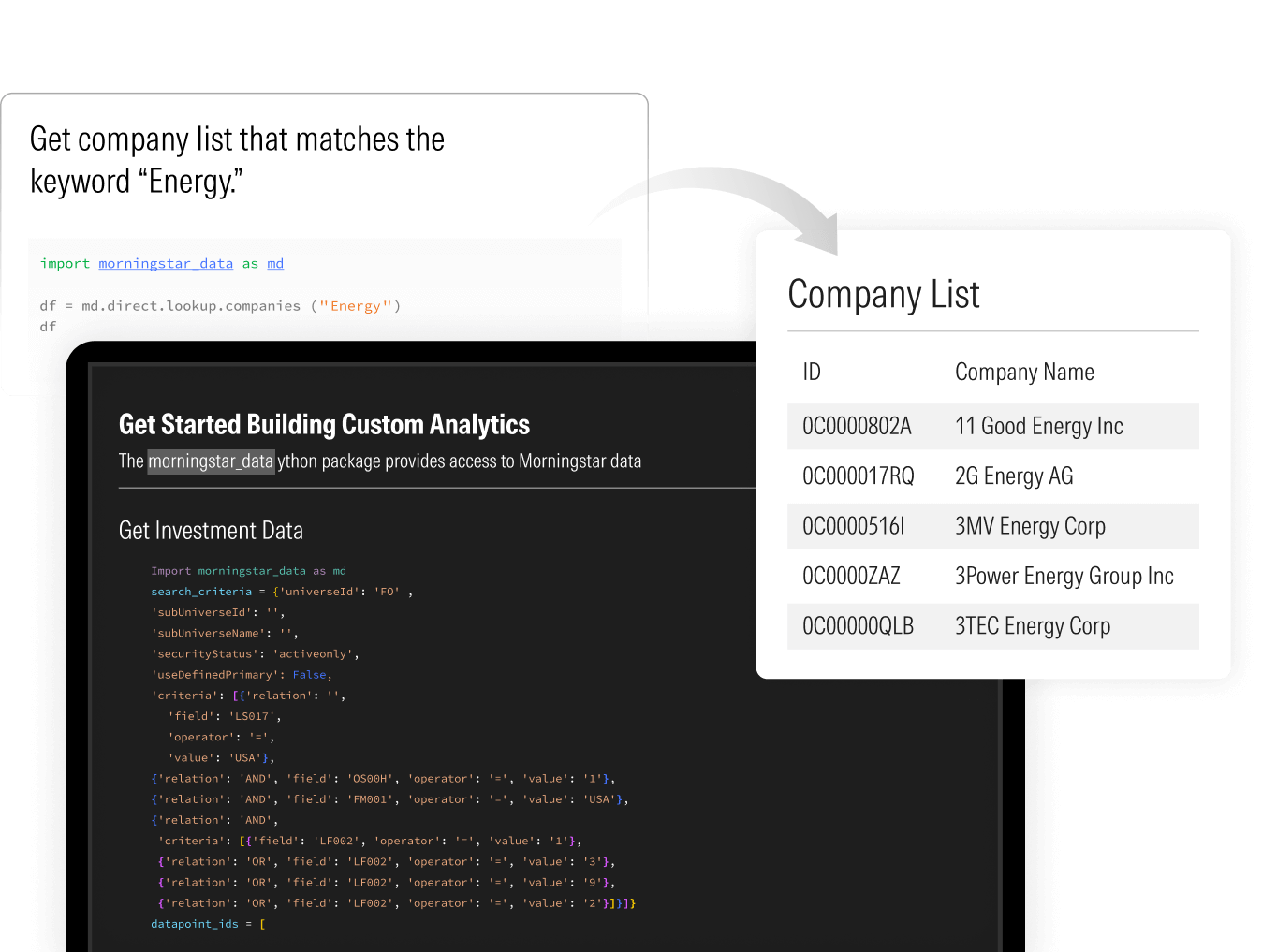
Task: Click the 'value': 'USA'} code line
Action: click(x=221, y=758)
